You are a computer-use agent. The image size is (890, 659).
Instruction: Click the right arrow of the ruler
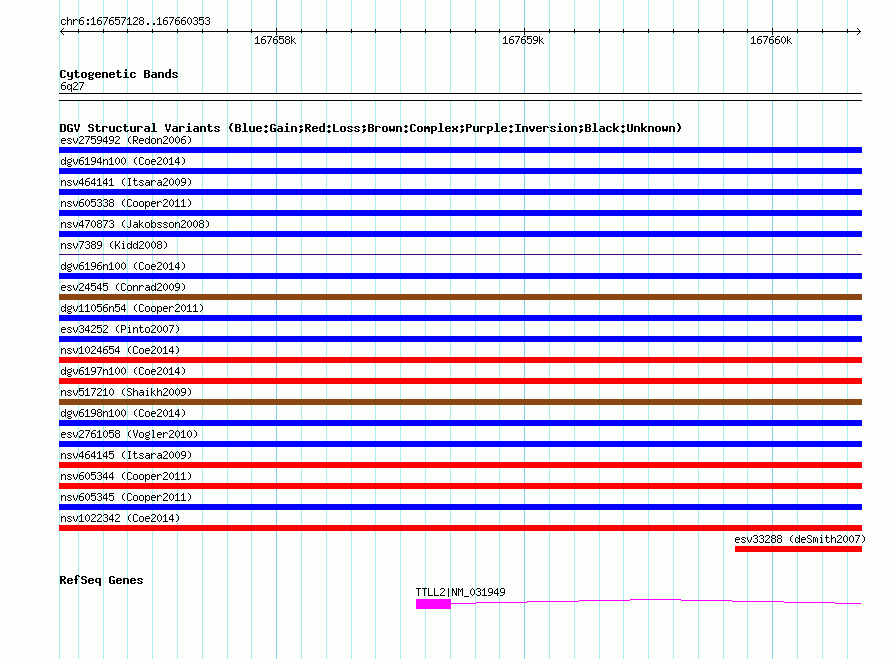point(858,32)
